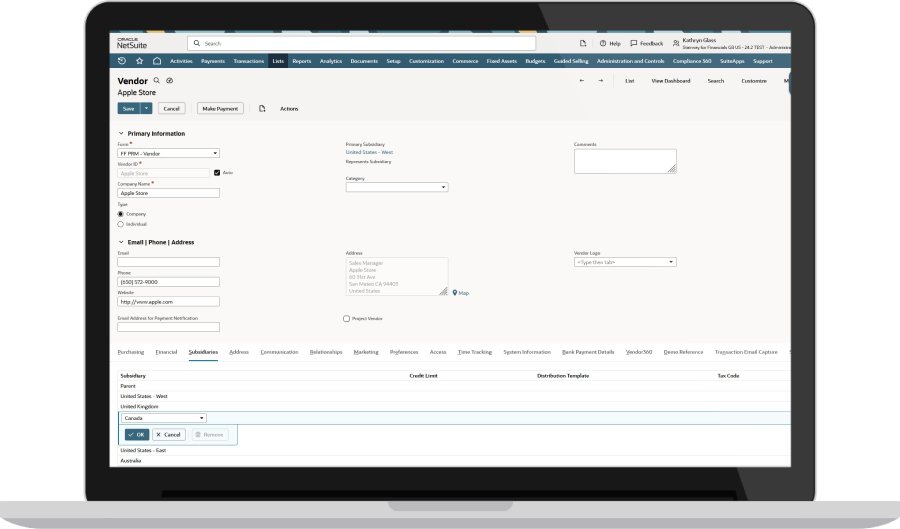Click the create new document icon beside Help
This screenshot has width=900, height=529.
(583, 43)
